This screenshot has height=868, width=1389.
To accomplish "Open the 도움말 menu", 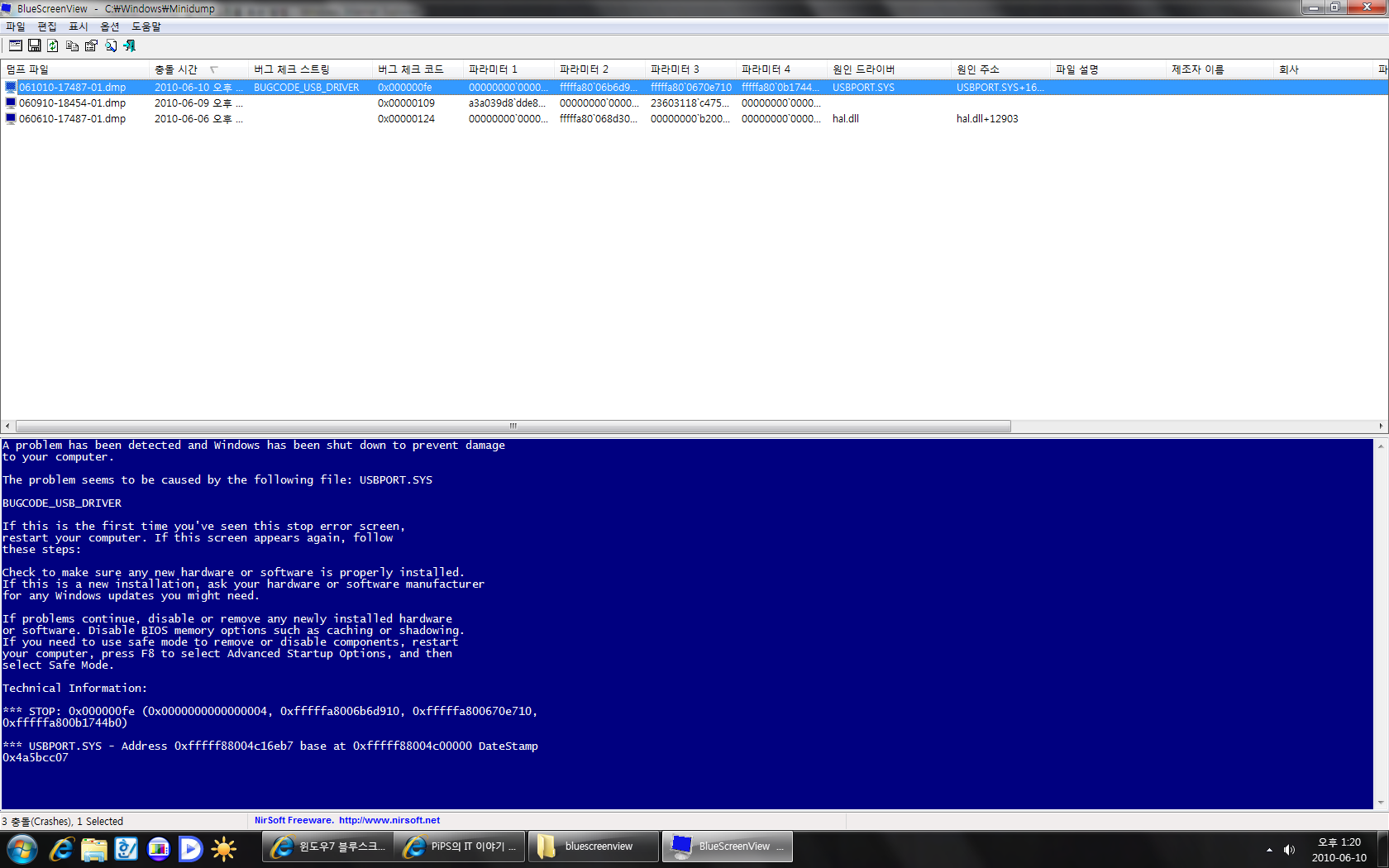I will [146, 26].
